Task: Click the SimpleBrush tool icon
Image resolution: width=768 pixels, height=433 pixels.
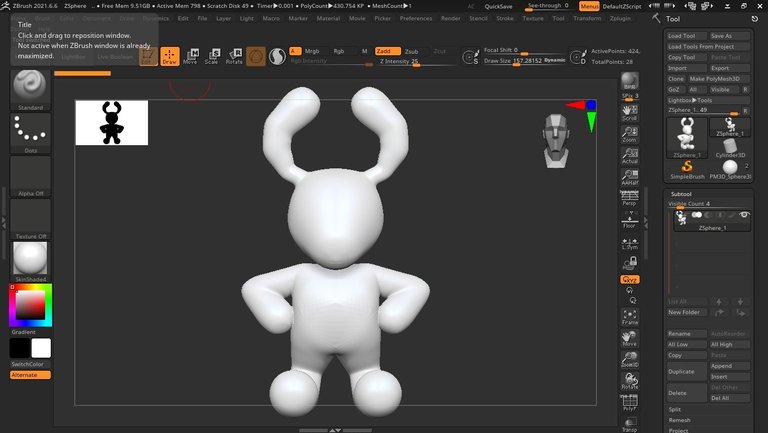Action: (x=687, y=169)
